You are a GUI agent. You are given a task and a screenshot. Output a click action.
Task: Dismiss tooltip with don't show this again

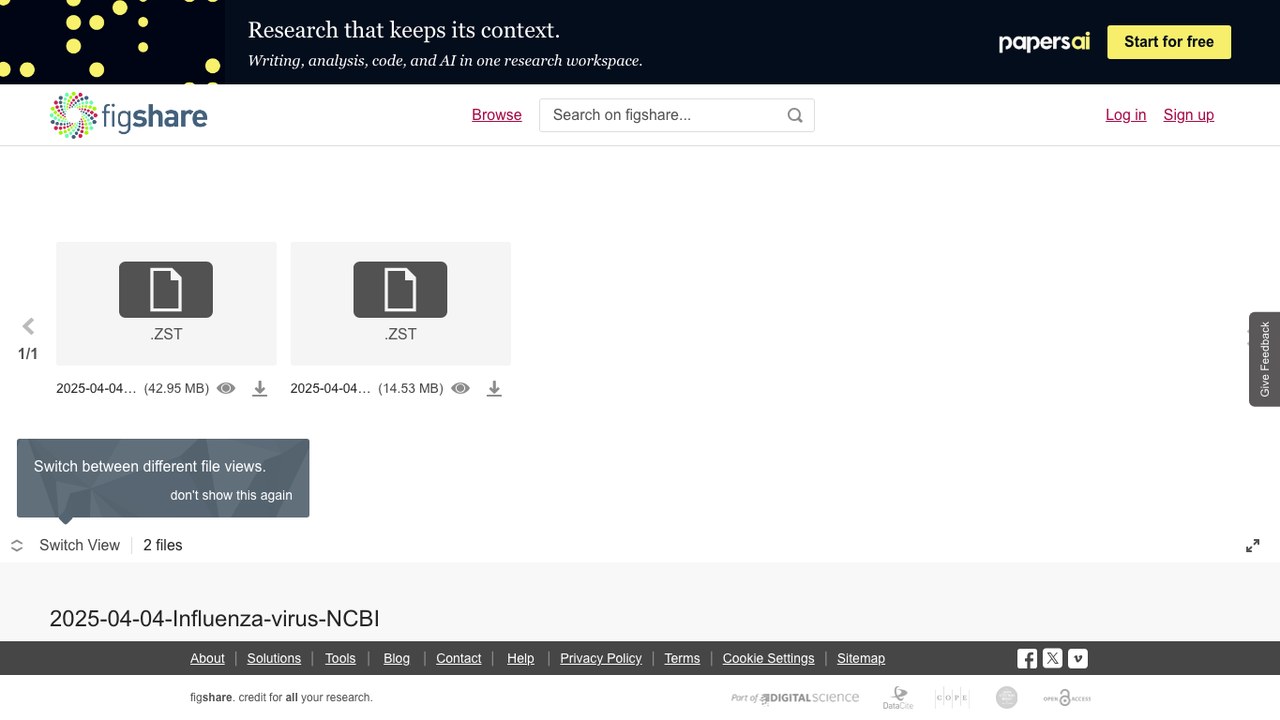tap(231, 495)
